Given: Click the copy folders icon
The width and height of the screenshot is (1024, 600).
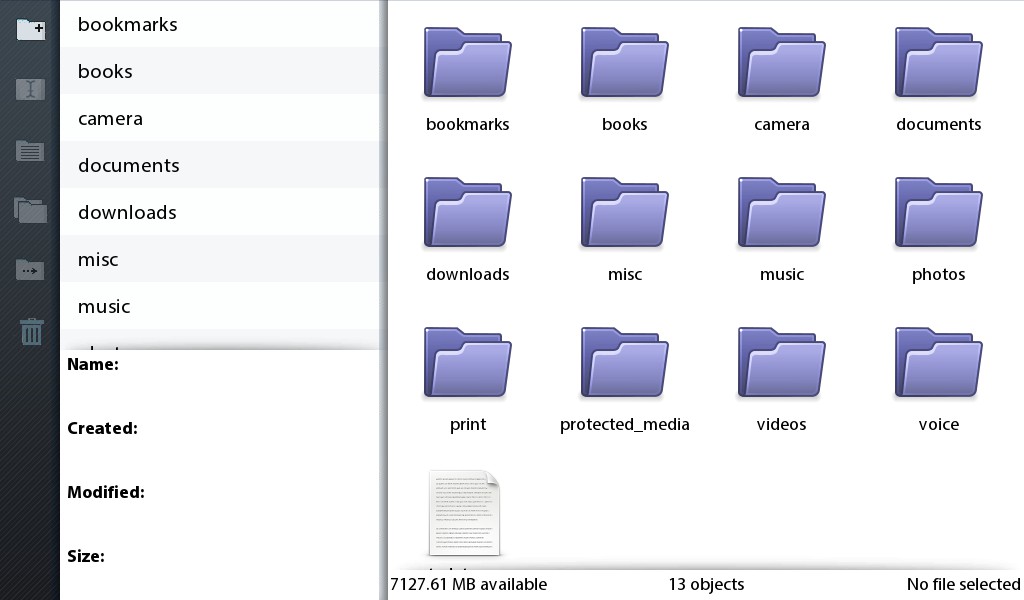Looking at the screenshot, I should click(30, 210).
